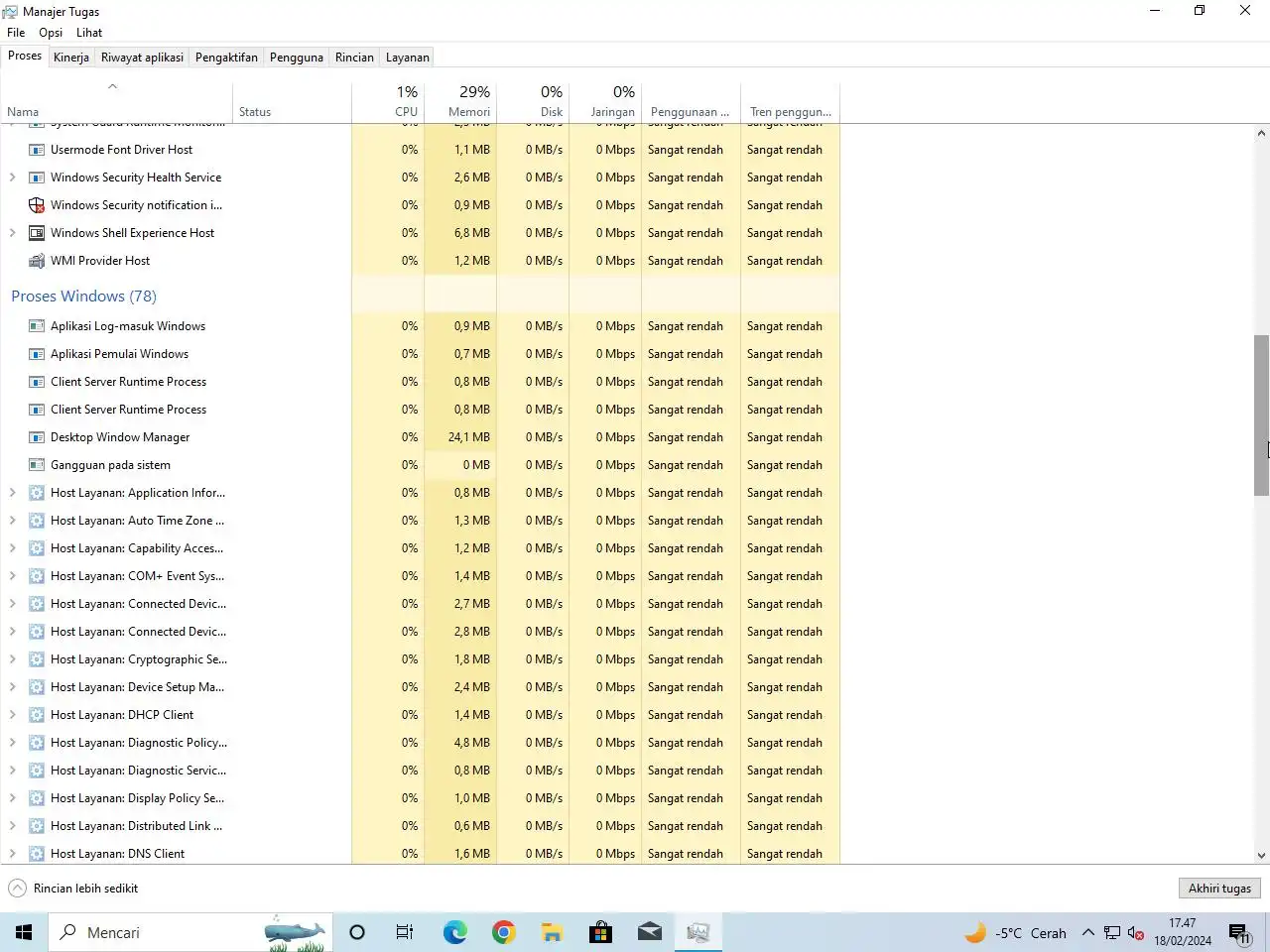Expand Host Layanan: Device Setup Ma... row

[x=12, y=687]
